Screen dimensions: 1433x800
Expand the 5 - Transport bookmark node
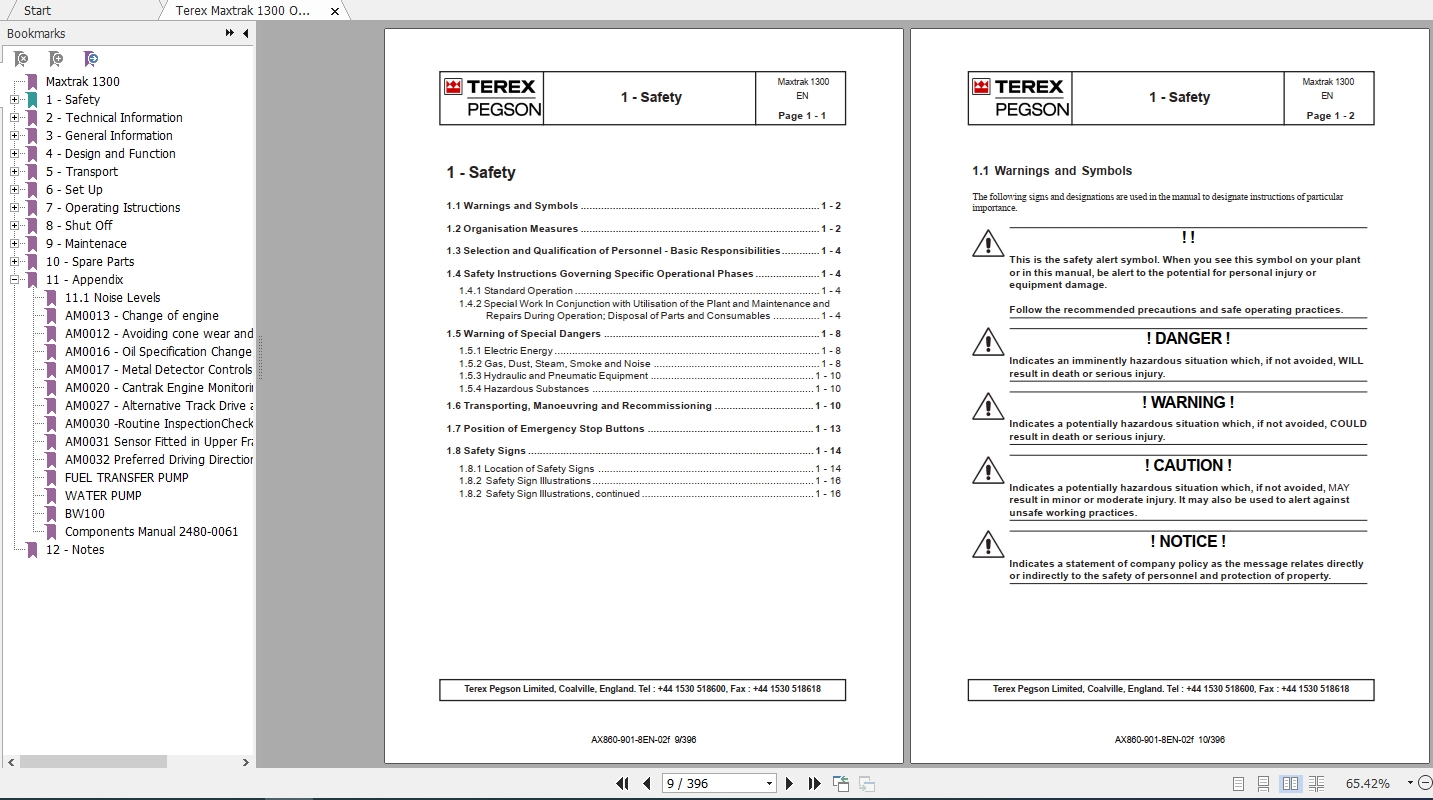pyautogui.click(x=14, y=172)
